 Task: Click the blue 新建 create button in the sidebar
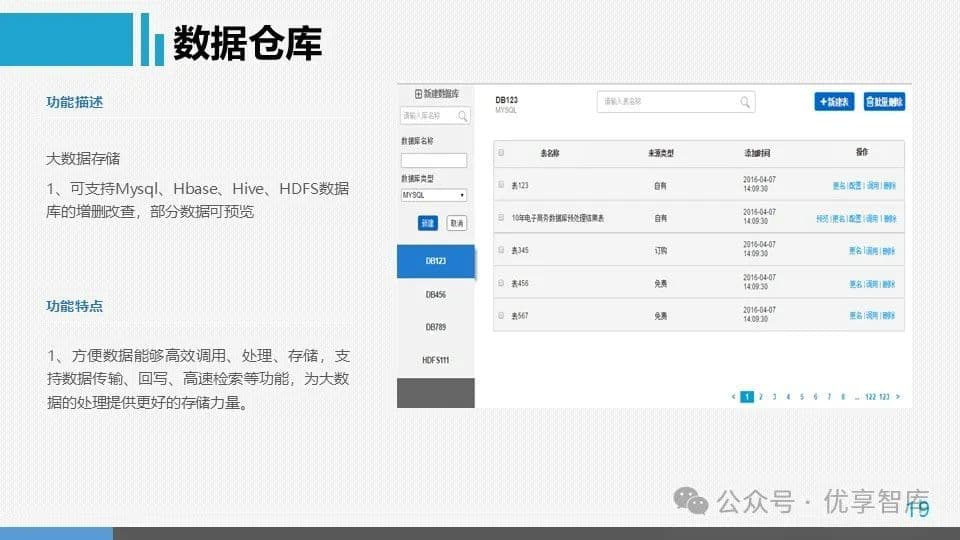[x=427, y=223]
